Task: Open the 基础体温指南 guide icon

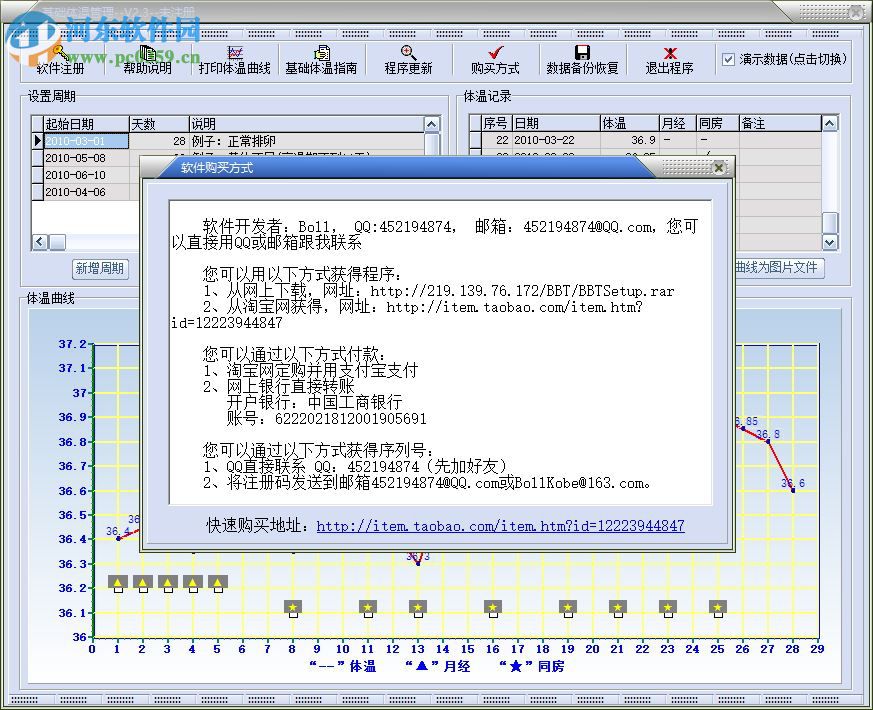Action: [321, 60]
